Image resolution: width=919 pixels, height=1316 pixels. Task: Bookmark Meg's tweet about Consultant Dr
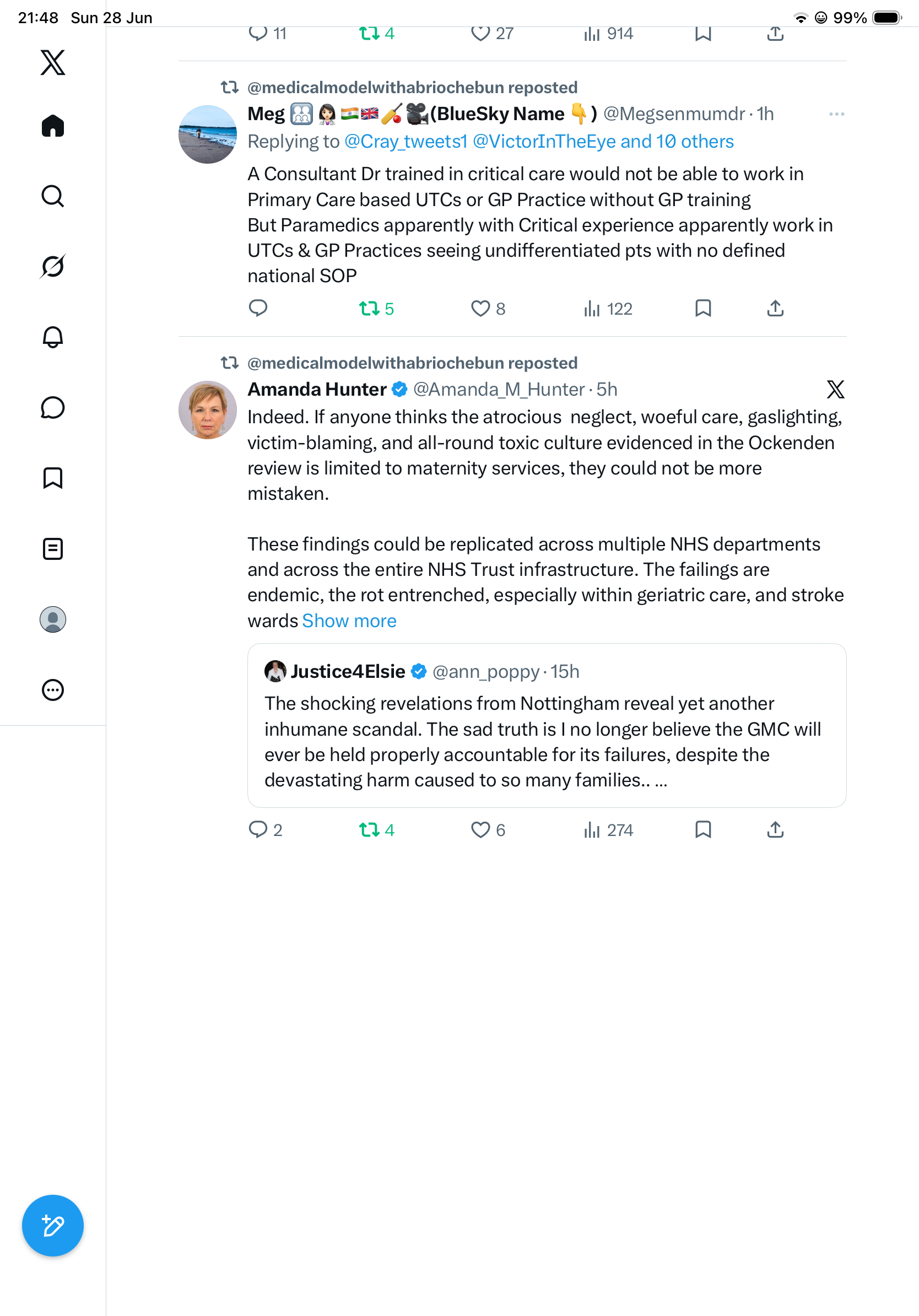click(703, 309)
